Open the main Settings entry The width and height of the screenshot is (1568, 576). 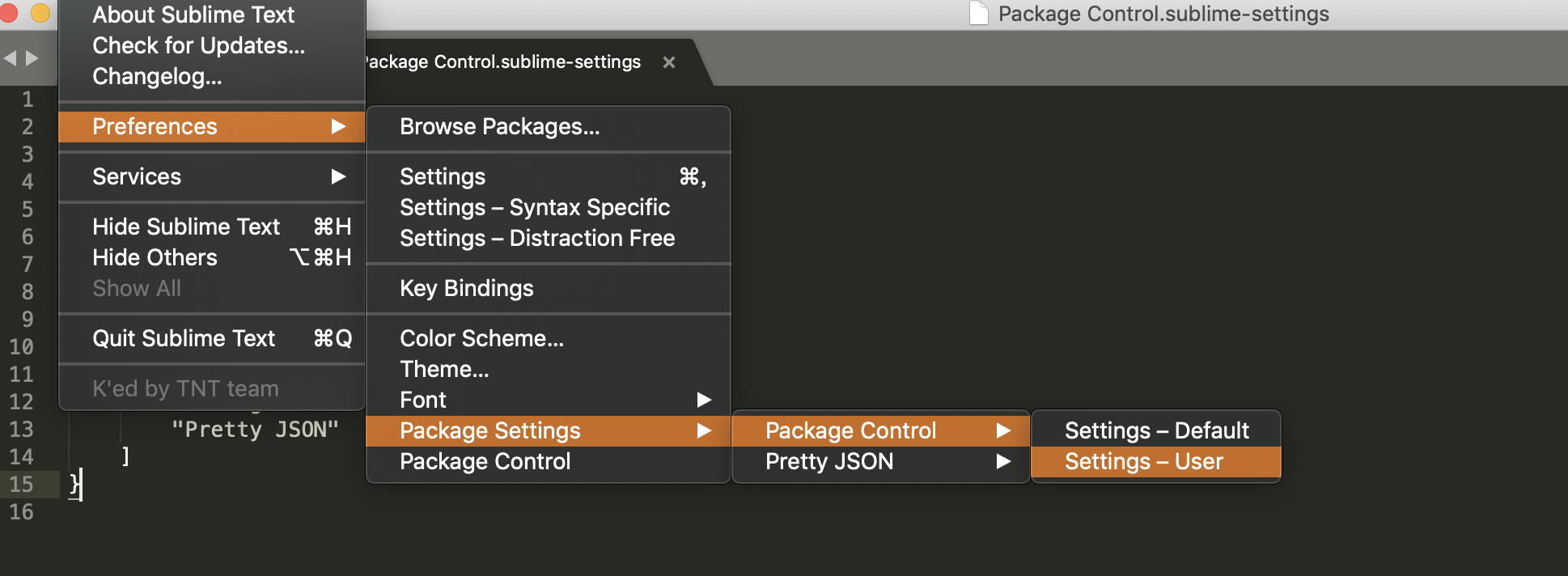click(549, 176)
